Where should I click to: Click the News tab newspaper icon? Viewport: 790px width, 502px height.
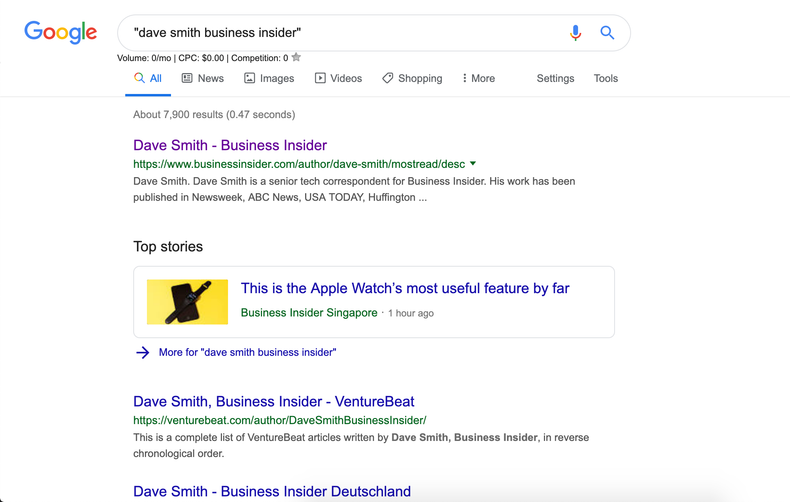(x=187, y=78)
